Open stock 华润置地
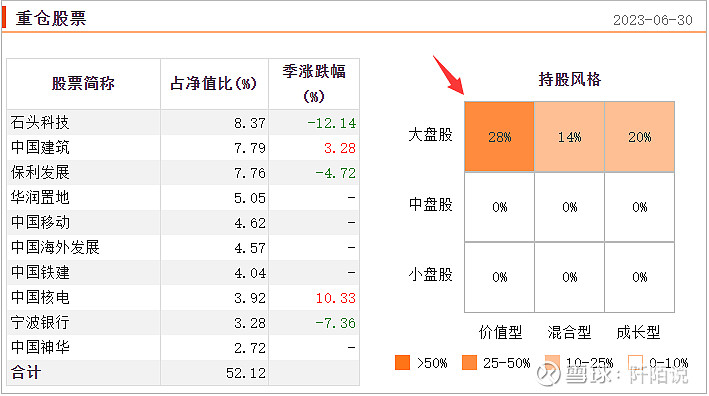 coord(40,198)
